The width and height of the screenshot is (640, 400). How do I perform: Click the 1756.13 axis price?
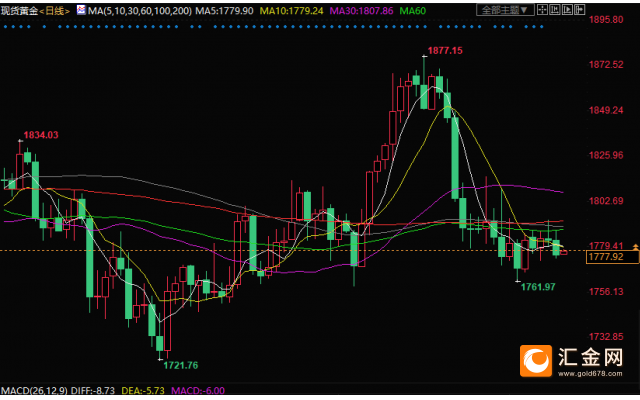tap(606, 291)
